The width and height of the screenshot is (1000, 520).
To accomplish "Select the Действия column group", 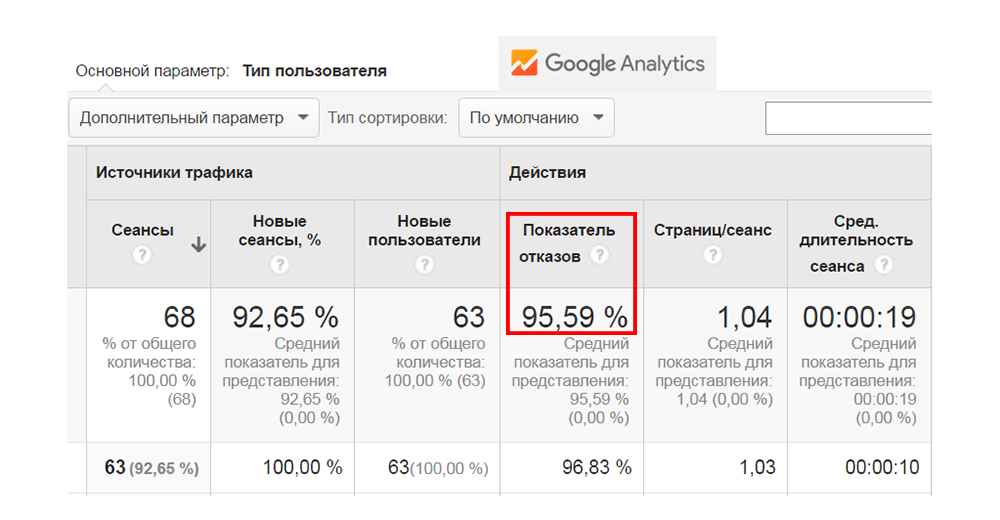I will pos(547,172).
